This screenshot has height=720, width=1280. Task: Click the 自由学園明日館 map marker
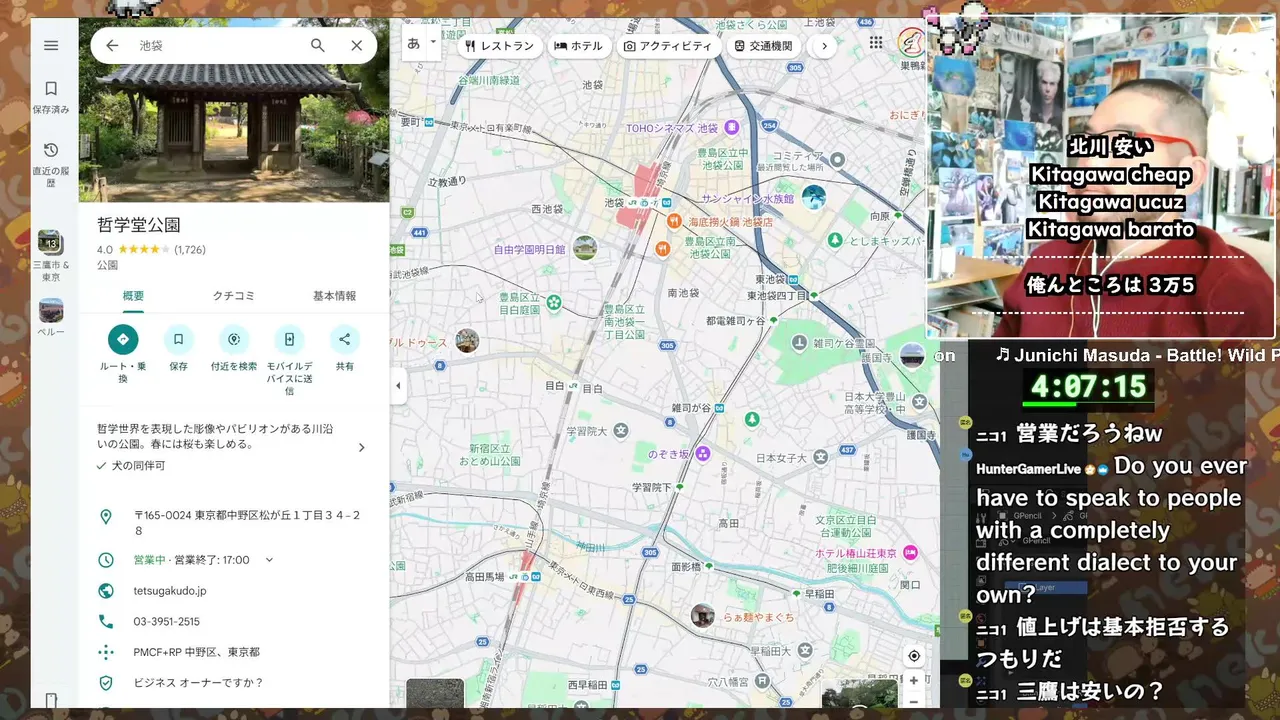[585, 248]
